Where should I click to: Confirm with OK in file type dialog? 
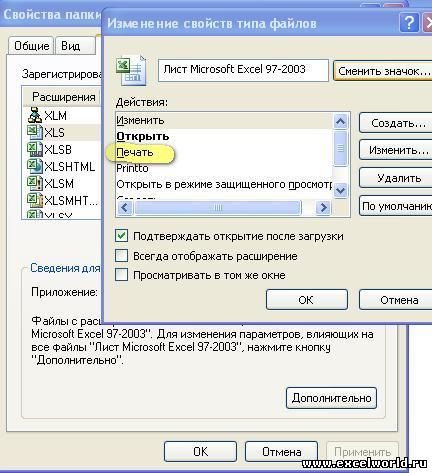click(x=307, y=300)
